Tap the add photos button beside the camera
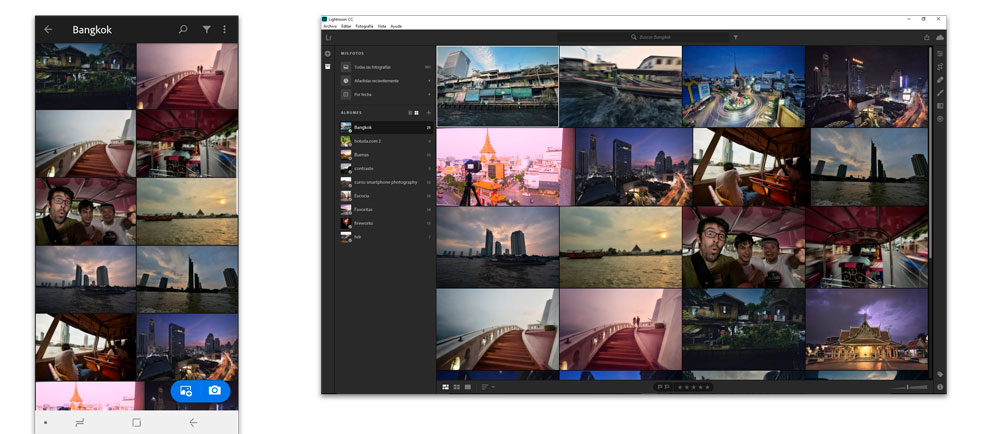The width and height of the screenshot is (1000, 434). tap(186, 391)
